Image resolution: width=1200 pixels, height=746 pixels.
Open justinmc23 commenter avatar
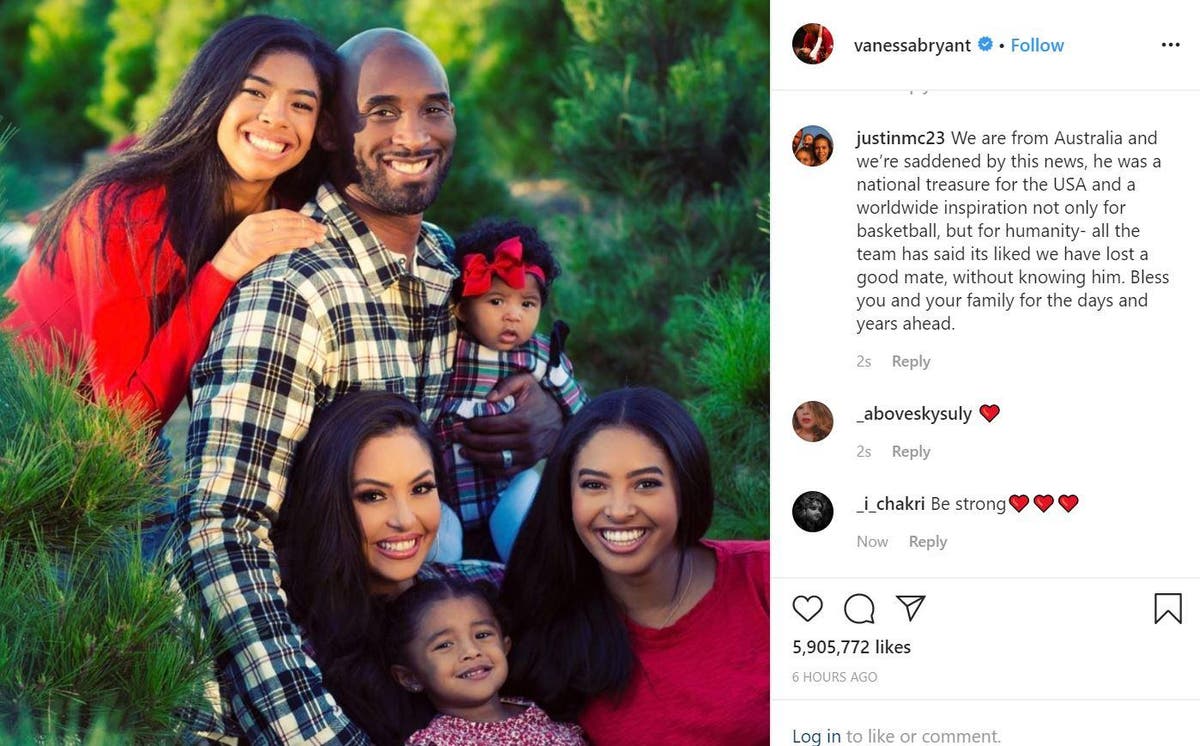tap(813, 146)
